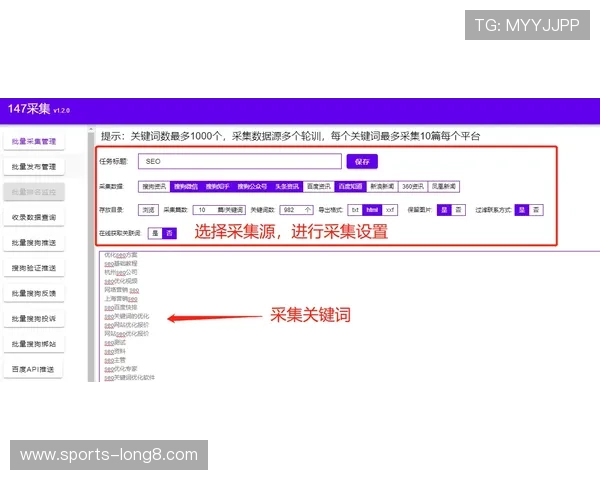Set 在线获取关键词 to 否

pos(170,233)
